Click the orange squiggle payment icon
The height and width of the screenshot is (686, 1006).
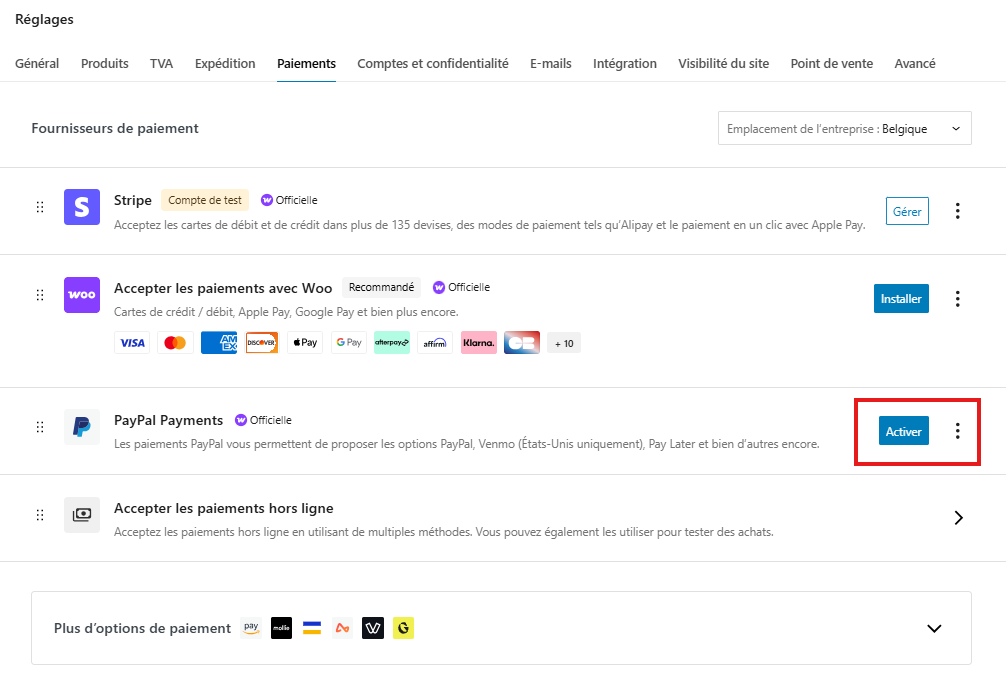point(342,628)
